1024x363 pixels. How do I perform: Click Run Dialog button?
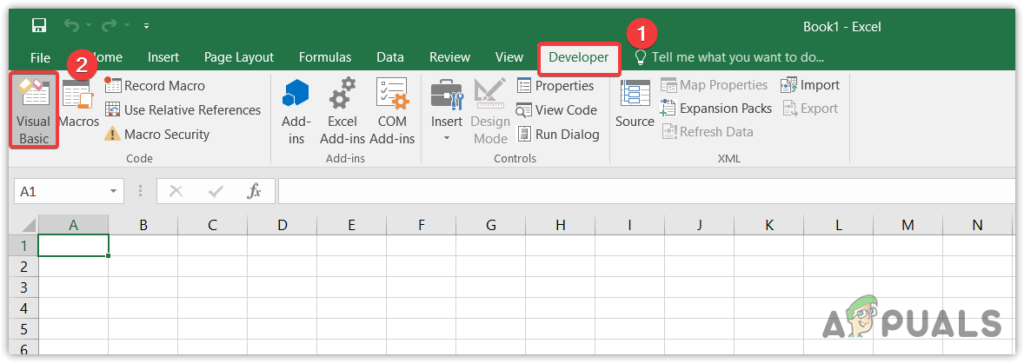tap(558, 134)
